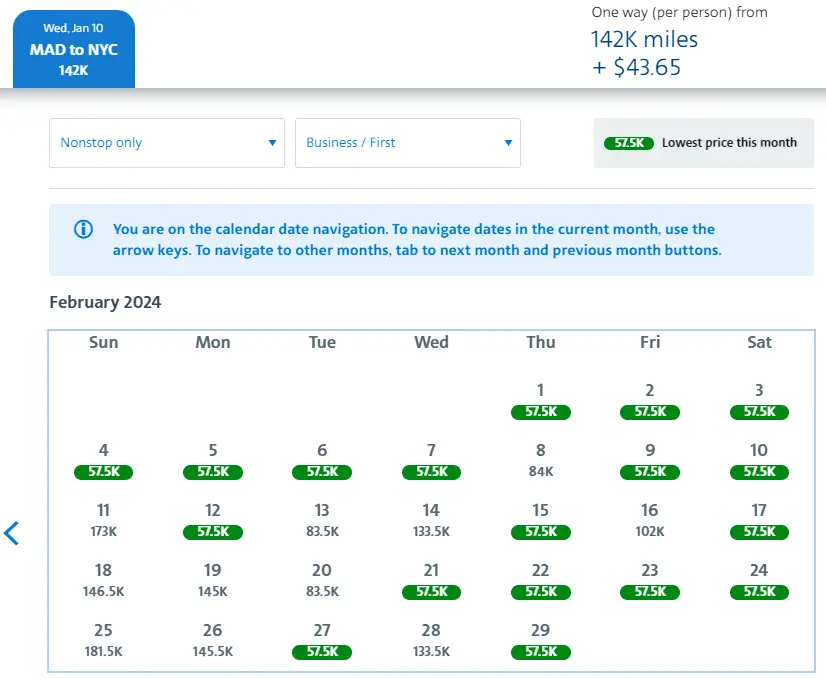The image size is (826, 679).
Task: Select the Wed, Jan 10 MAD to NYC tab
Action: [73, 50]
